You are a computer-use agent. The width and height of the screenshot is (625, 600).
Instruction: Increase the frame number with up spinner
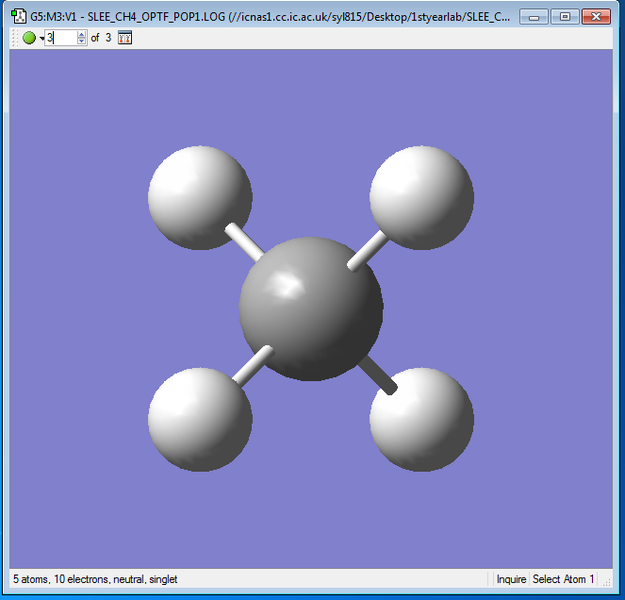click(x=82, y=35)
